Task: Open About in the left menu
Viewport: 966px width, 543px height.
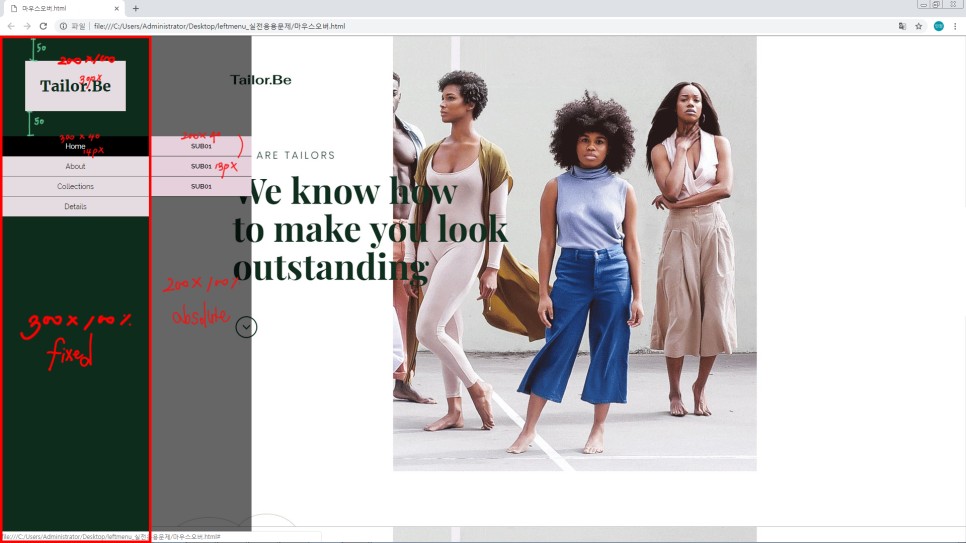Action: 75,166
